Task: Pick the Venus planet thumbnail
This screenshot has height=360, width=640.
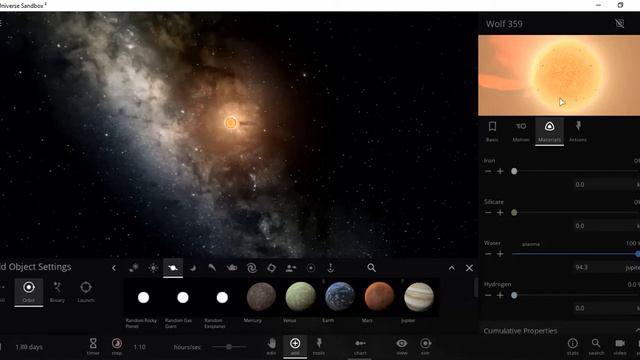Action: (x=301, y=297)
